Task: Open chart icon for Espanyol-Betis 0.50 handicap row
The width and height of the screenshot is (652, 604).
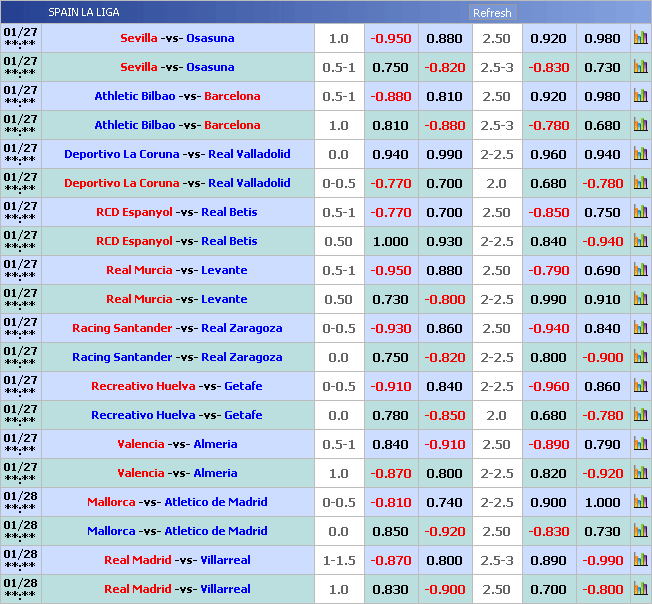Action: tap(640, 241)
